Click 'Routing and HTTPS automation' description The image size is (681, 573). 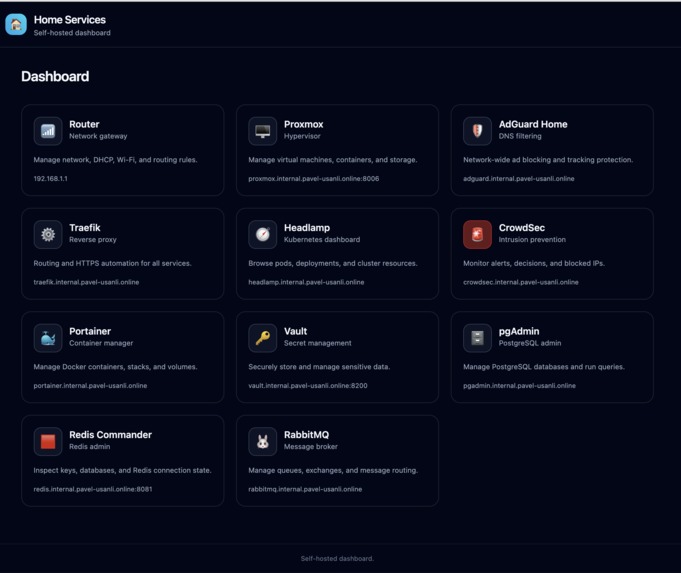pos(112,263)
